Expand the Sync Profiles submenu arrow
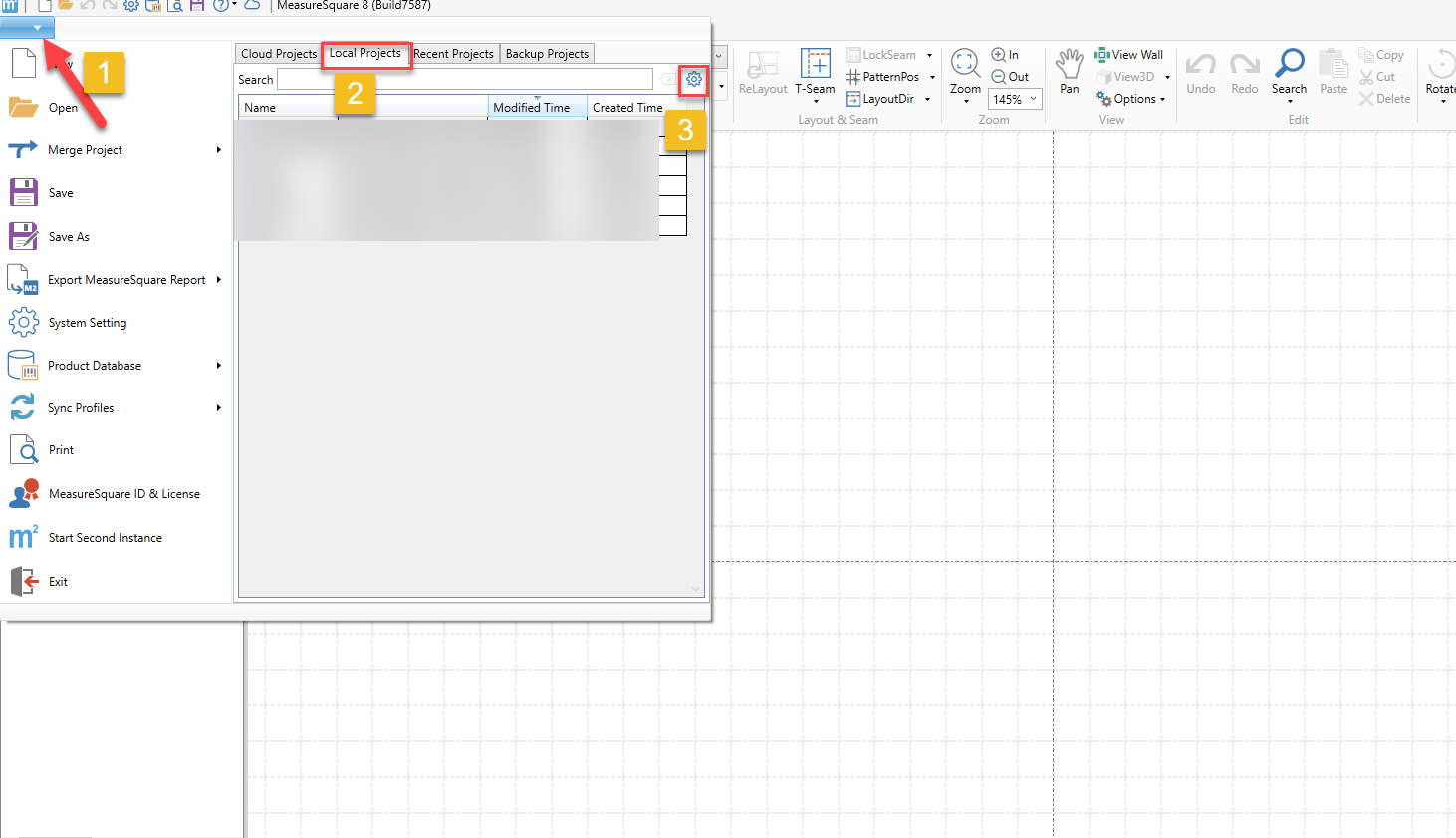 point(219,408)
